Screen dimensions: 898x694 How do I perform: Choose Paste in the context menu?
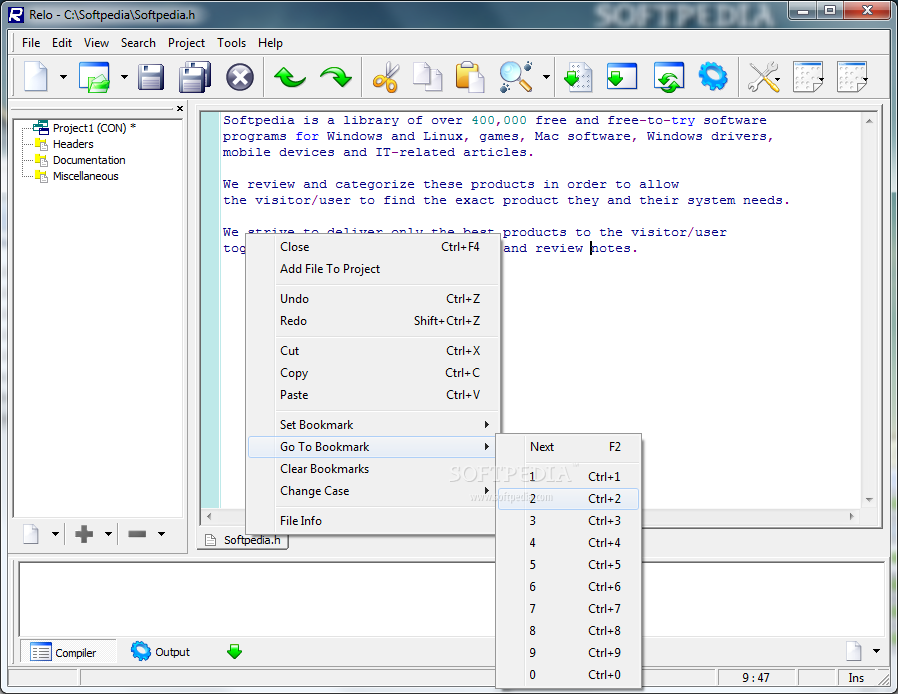372,395
